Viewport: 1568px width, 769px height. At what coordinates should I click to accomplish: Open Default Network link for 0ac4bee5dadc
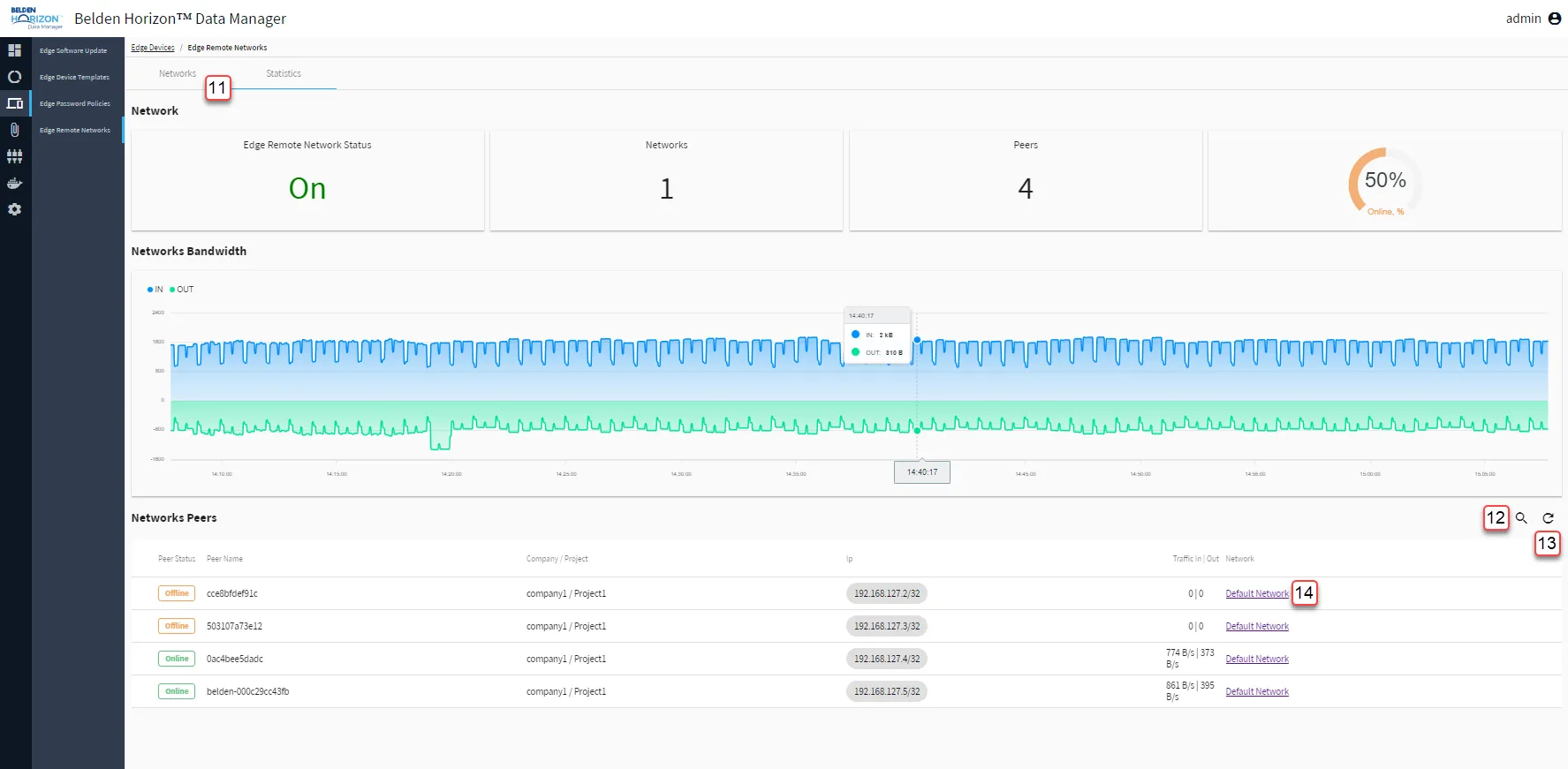coord(1257,660)
